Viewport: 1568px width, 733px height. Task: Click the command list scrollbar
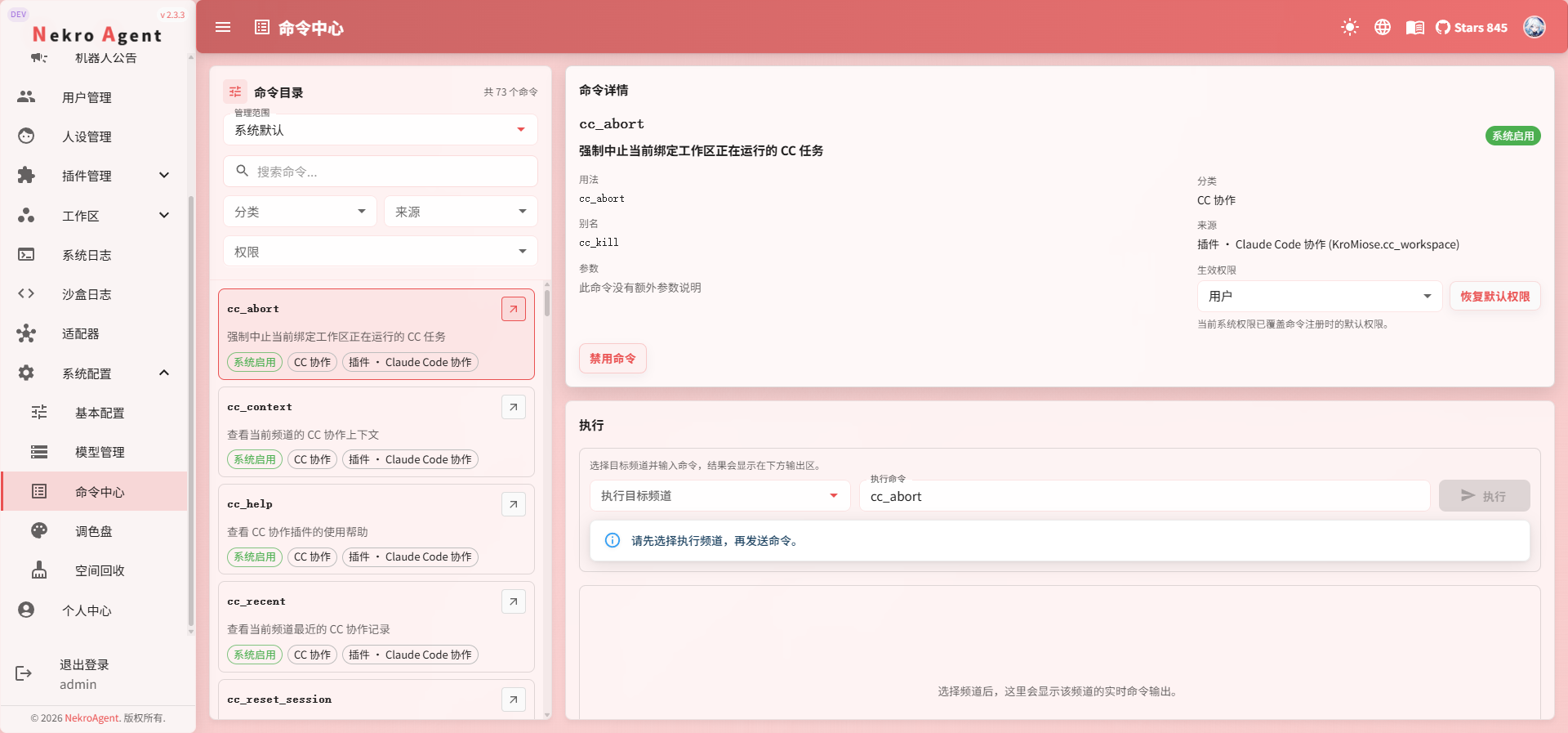point(547,303)
